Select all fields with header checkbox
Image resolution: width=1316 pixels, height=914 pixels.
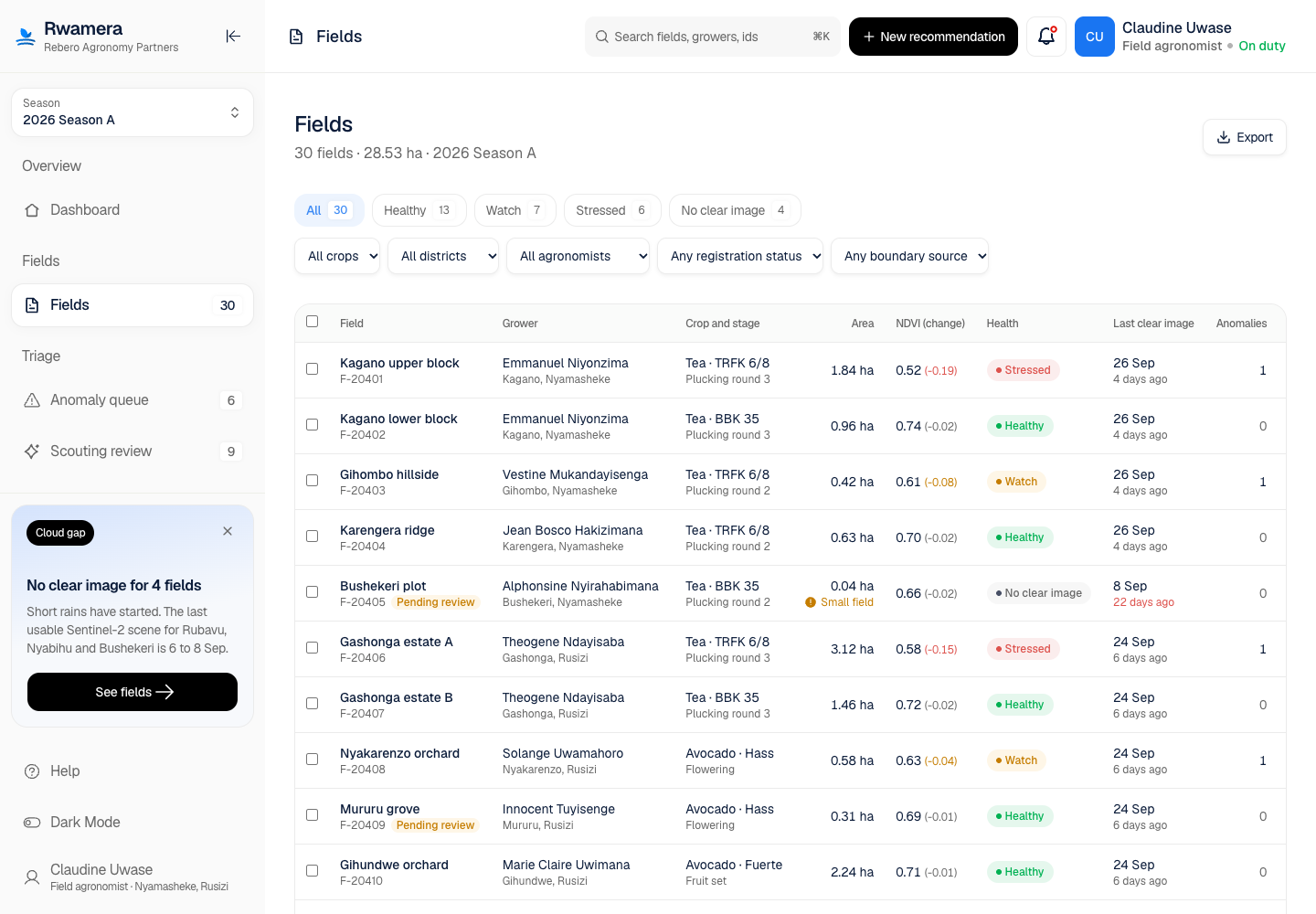pyautogui.click(x=313, y=322)
